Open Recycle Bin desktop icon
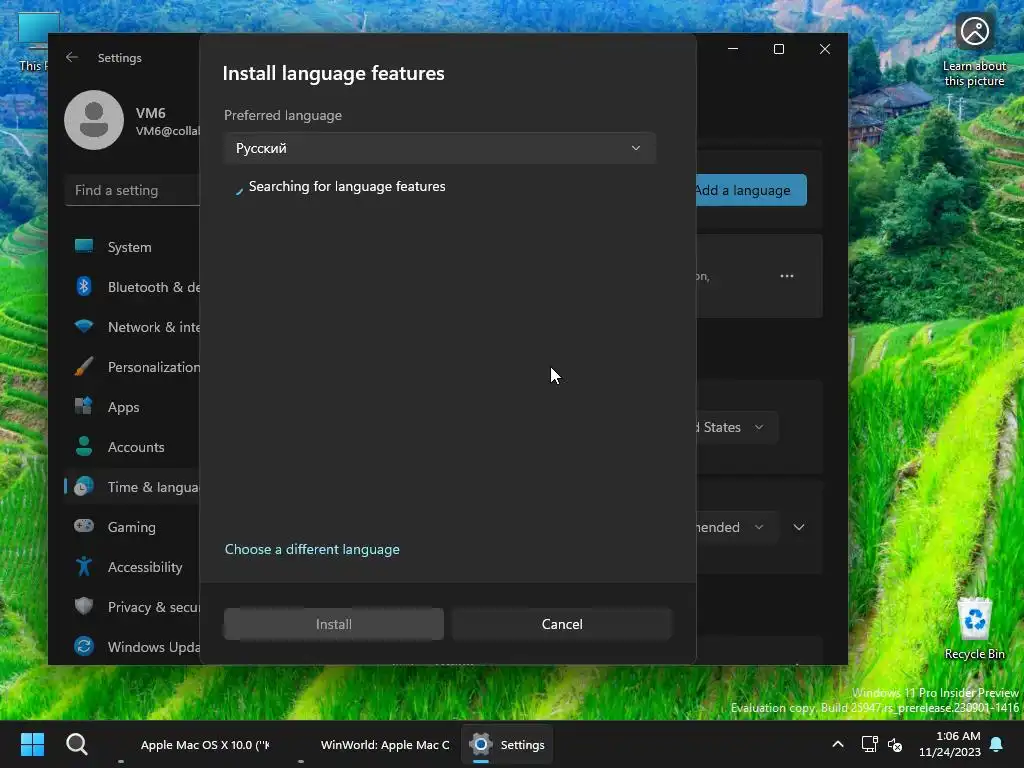The image size is (1024, 768). pyautogui.click(x=974, y=628)
